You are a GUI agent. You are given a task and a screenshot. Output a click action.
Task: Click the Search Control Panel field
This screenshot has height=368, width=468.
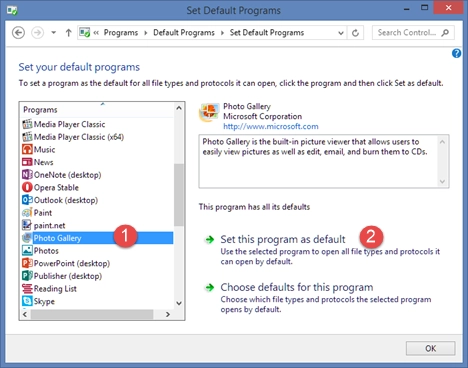pyautogui.click(x=413, y=33)
